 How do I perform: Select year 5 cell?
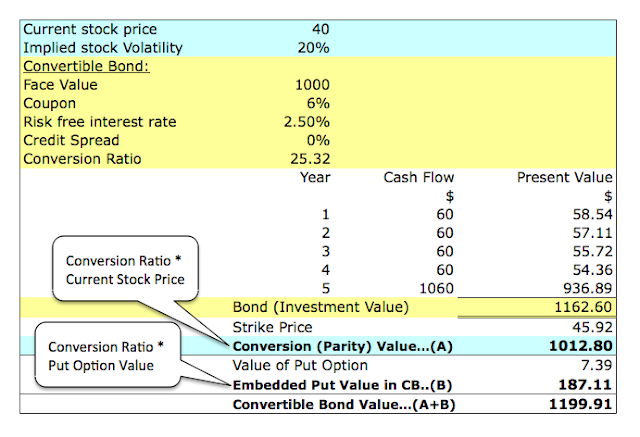(x=325, y=288)
